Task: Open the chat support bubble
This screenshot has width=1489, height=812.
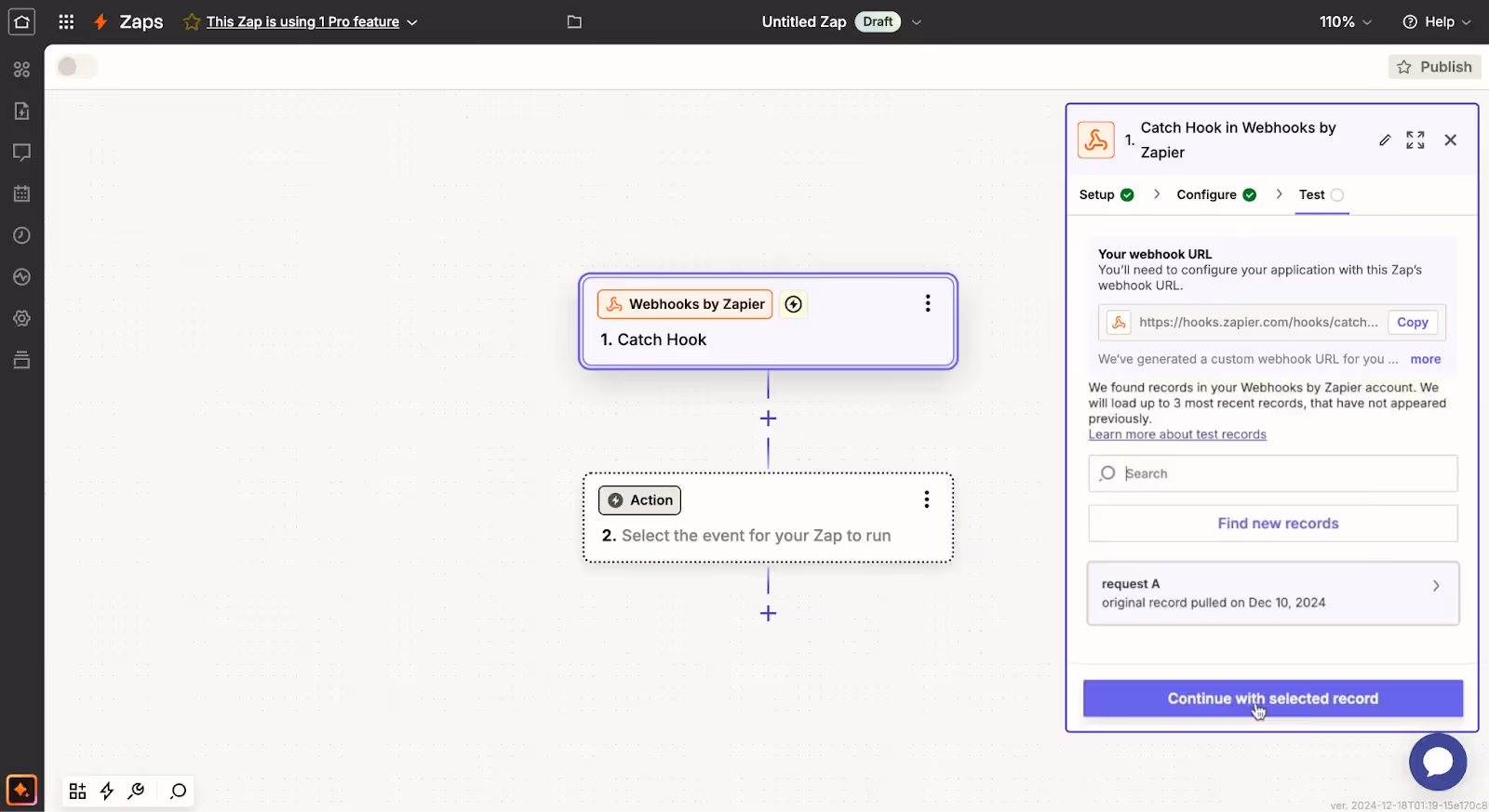Action: [1438, 762]
